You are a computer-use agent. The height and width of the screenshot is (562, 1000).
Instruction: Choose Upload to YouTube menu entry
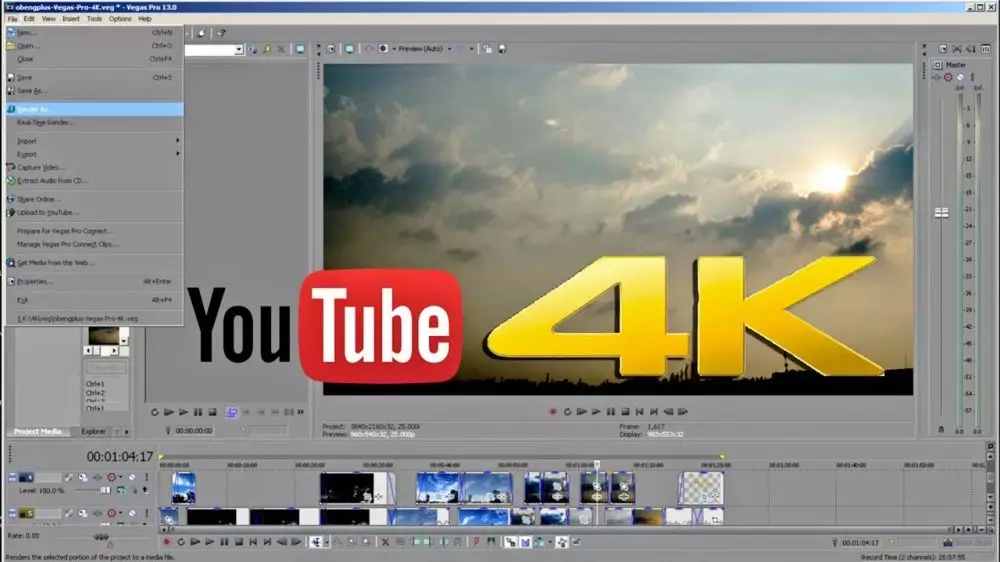94,212
